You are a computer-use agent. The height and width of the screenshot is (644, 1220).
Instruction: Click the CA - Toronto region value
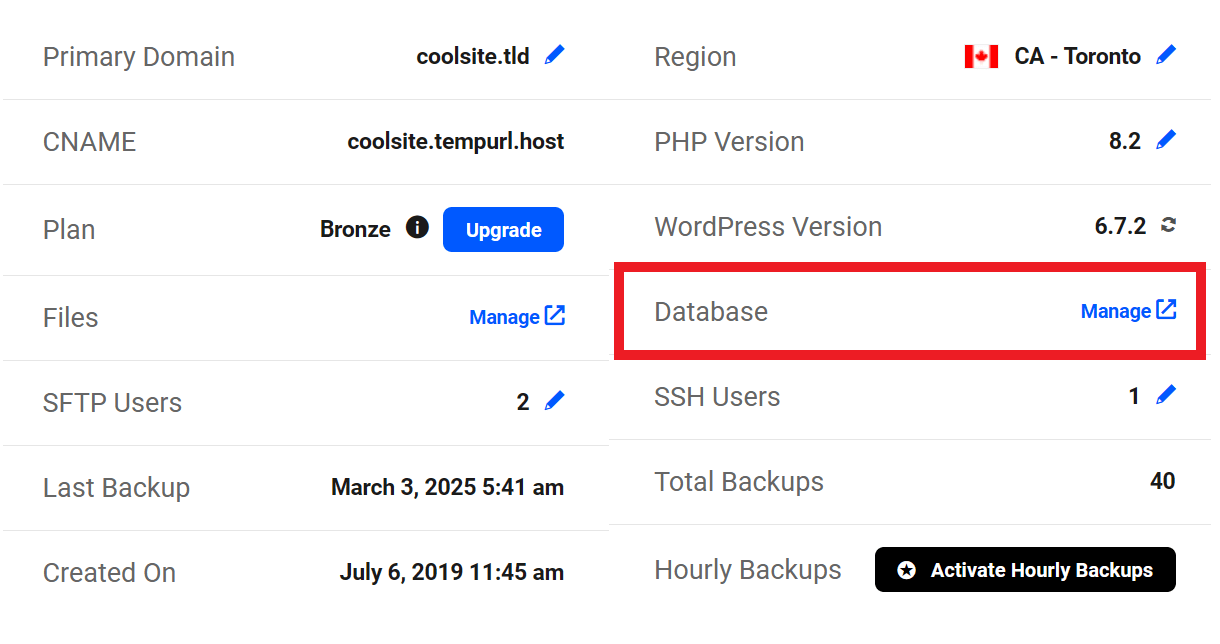(x=1077, y=56)
